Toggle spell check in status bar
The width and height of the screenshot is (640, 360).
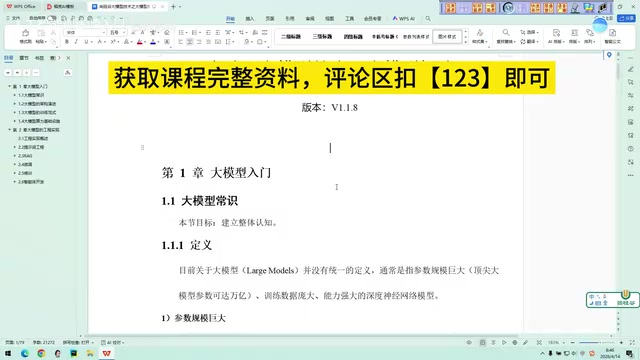click(x=78, y=342)
